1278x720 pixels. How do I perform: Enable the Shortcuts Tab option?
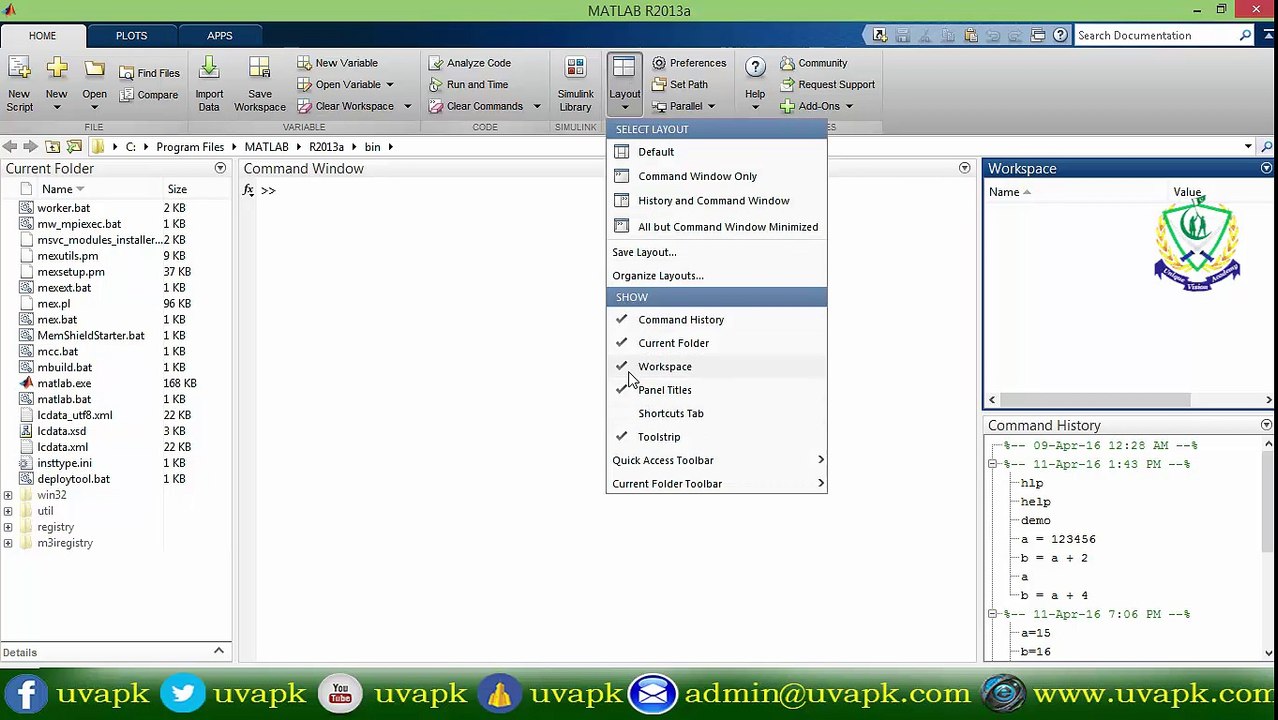coord(716,413)
